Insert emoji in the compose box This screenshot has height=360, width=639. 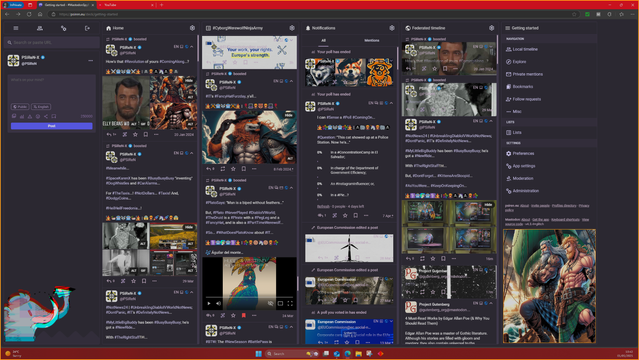pos(38,116)
